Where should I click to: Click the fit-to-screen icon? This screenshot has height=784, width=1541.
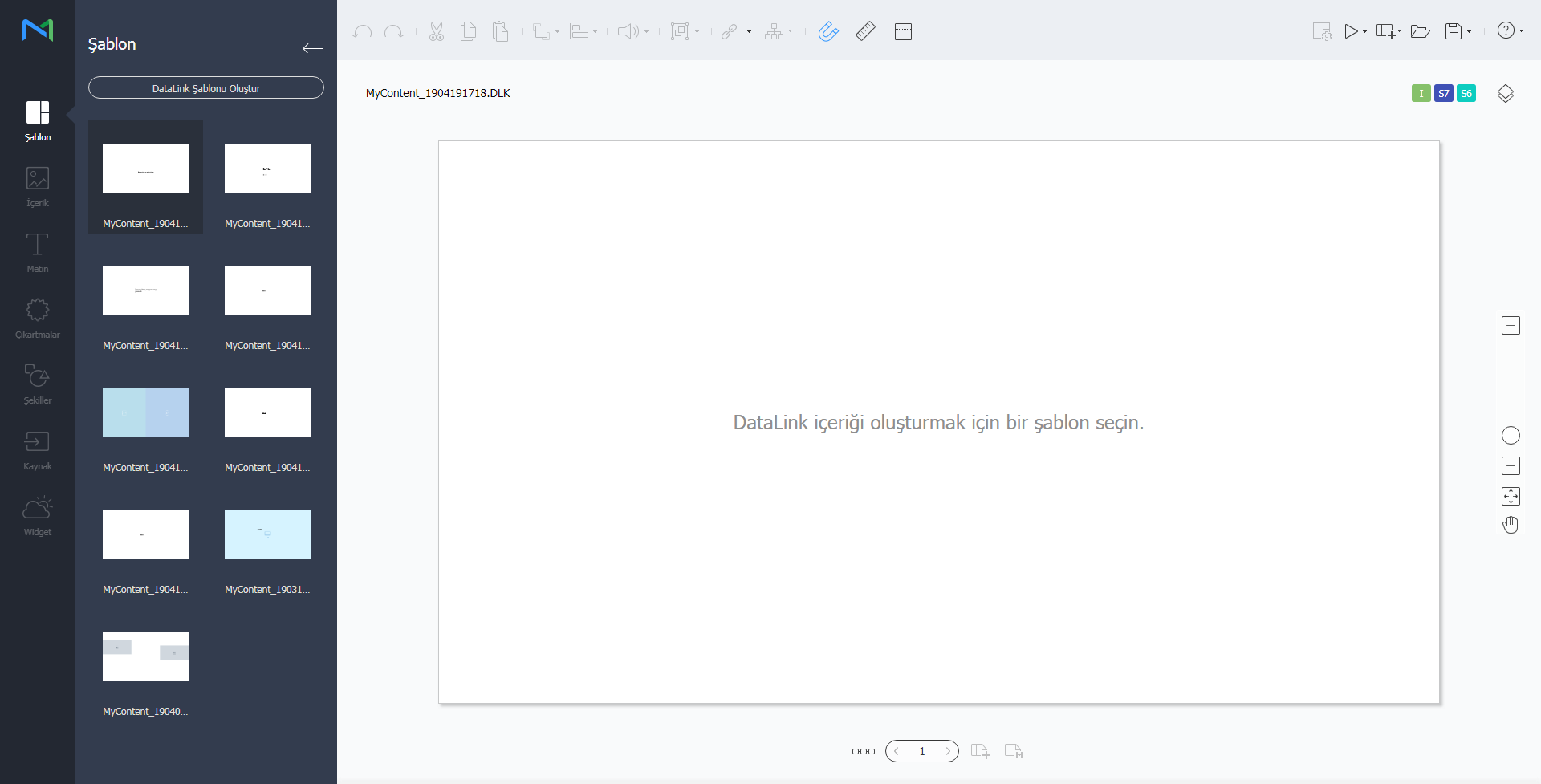pos(1511,496)
